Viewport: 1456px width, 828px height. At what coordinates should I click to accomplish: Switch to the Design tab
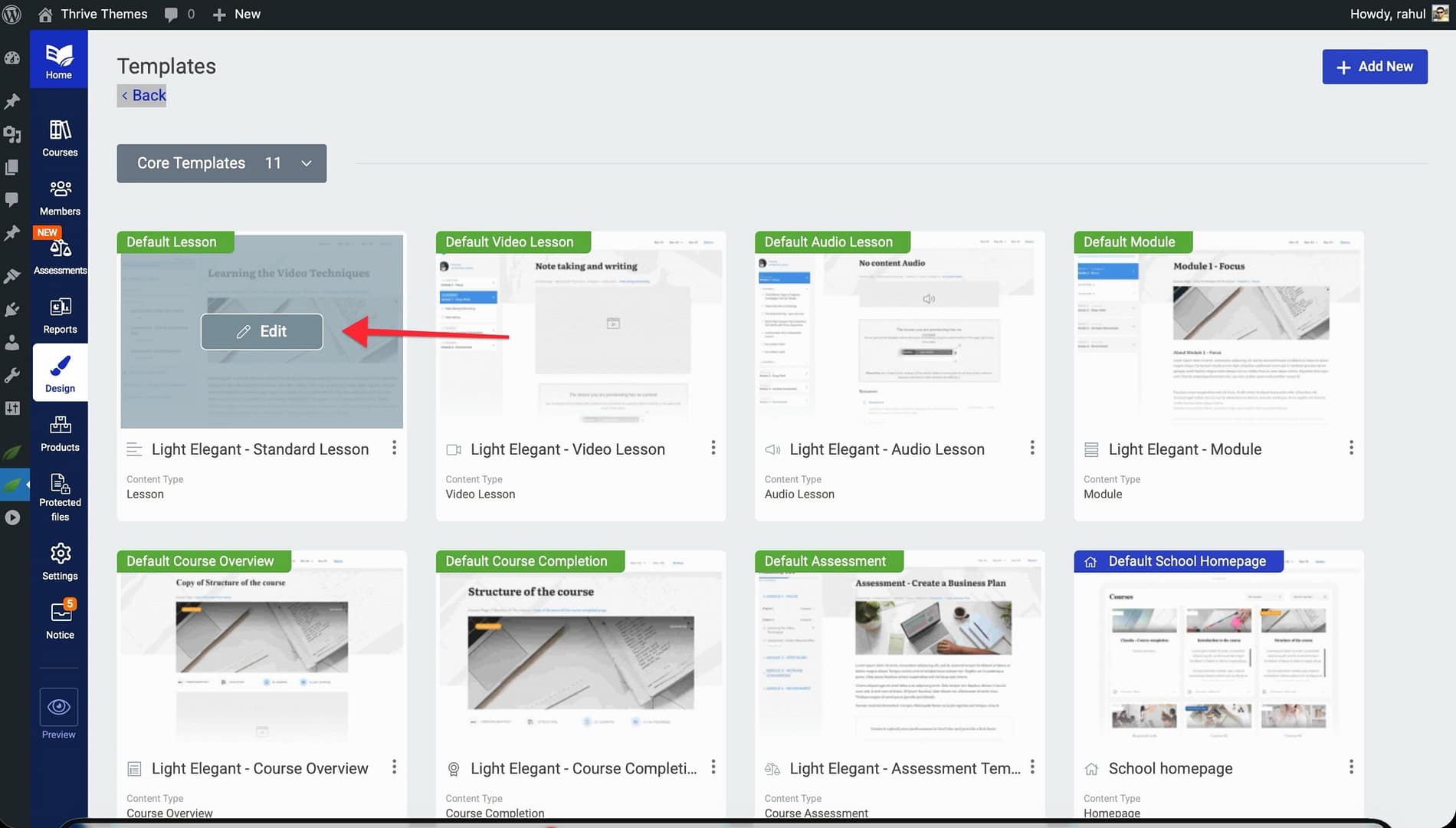click(x=60, y=373)
